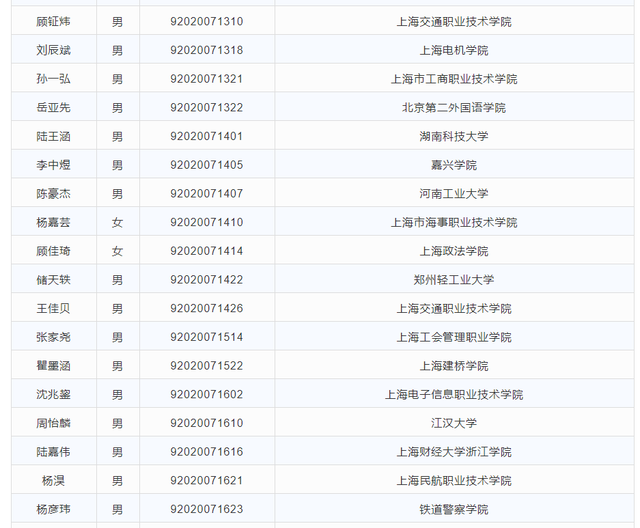The height and width of the screenshot is (528, 640).
Task: Click ID number 92020071602
Action: 207,395
